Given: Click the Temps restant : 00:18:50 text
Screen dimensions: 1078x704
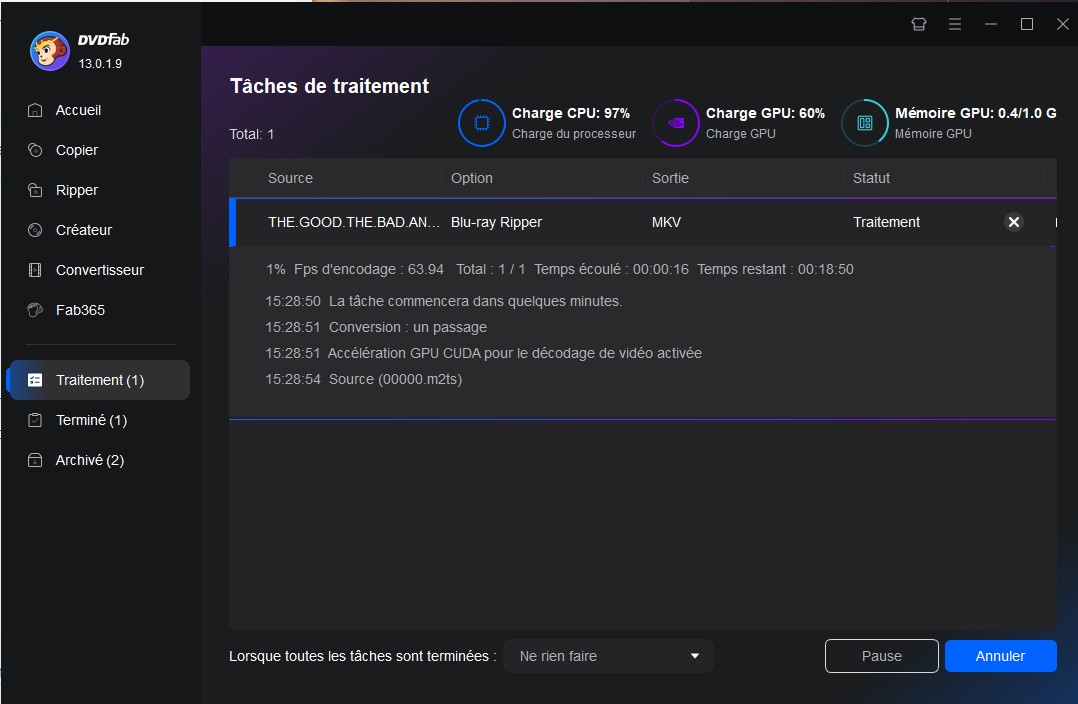Looking at the screenshot, I should [776, 270].
